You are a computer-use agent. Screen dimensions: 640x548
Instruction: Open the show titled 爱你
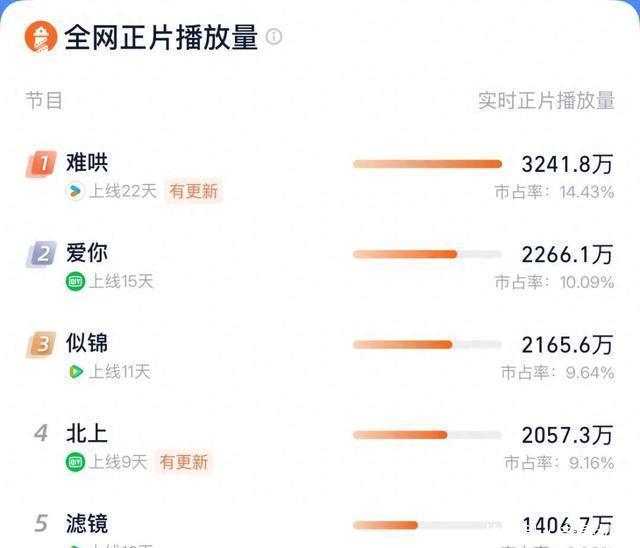tap(87, 253)
